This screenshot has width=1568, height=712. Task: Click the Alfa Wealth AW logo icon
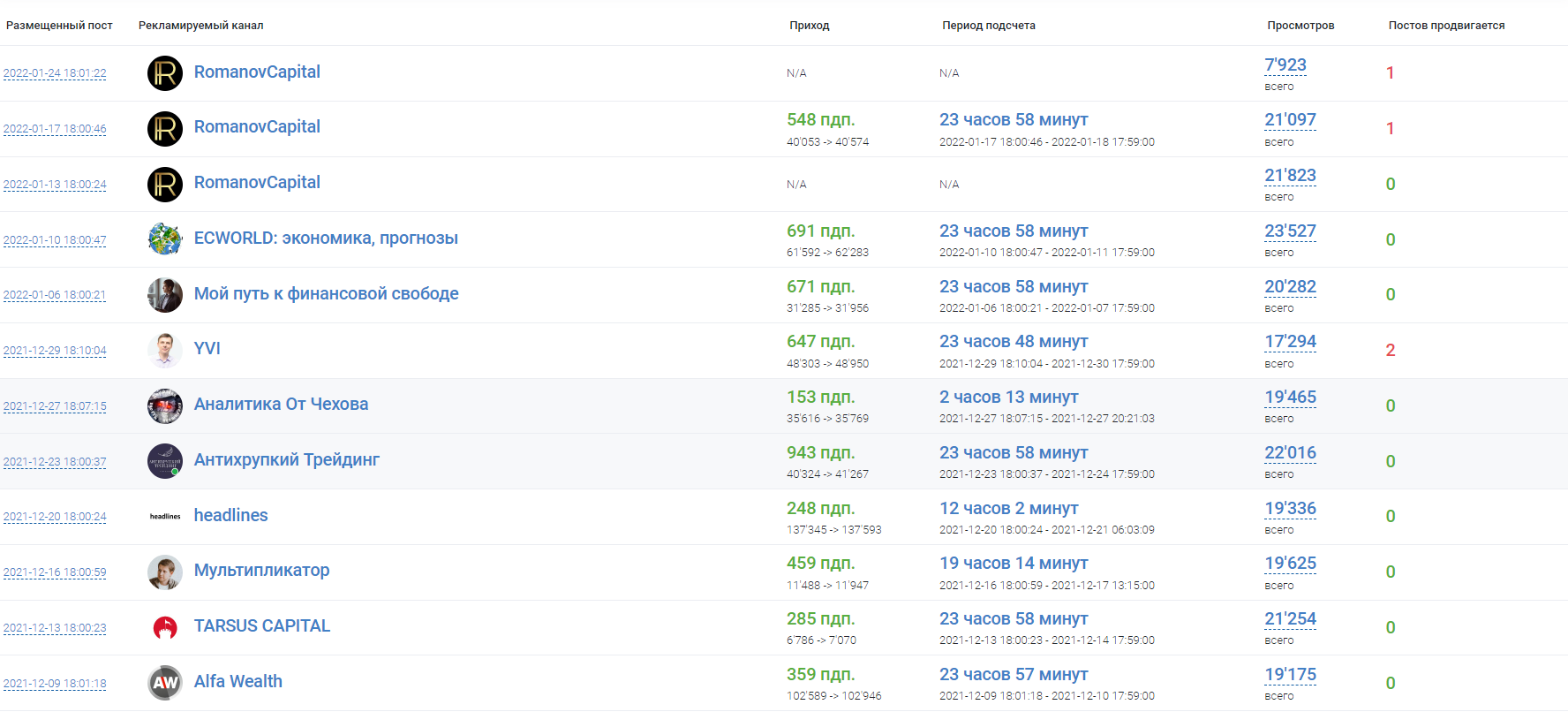[x=165, y=682]
